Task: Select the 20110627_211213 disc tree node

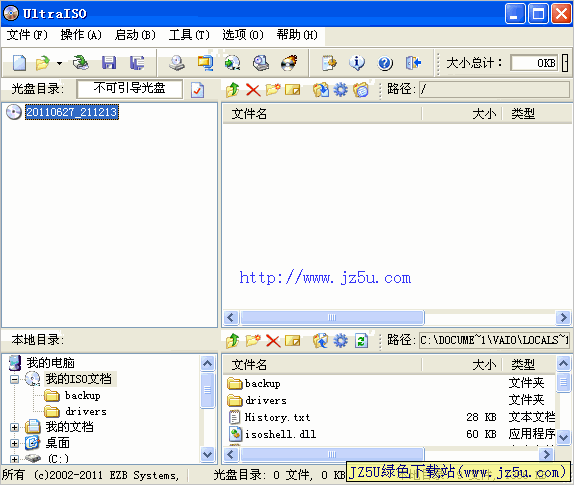Action: coord(72,112)
